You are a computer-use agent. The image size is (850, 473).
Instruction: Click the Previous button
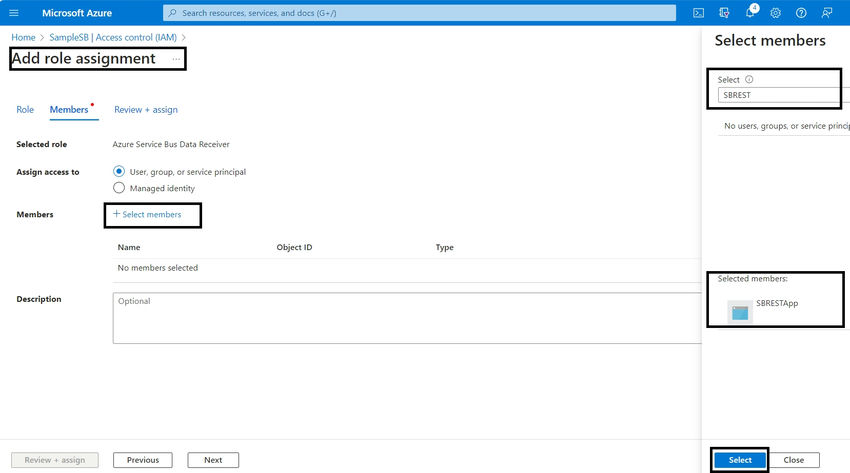(x=143, y=460)
